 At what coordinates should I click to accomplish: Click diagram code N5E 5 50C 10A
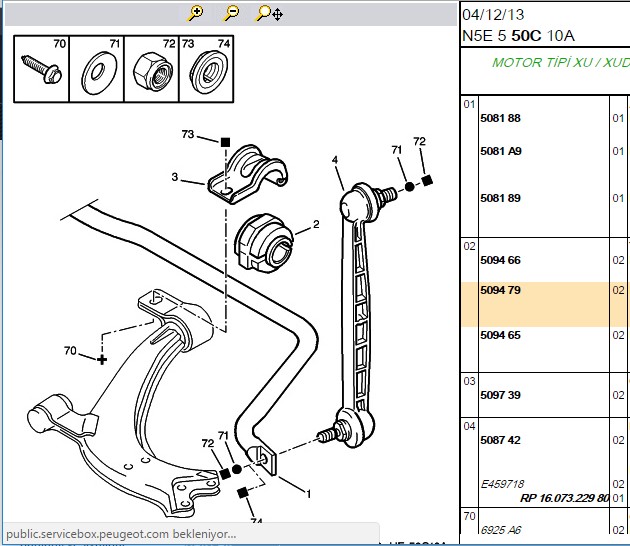[x=518, y=36]
